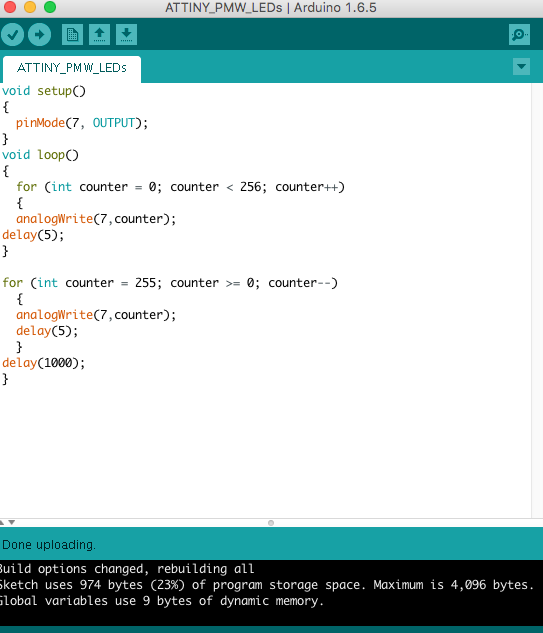Click the yellow minimize window button
Viewport: 543px width, 633px height.
point(30,7)
